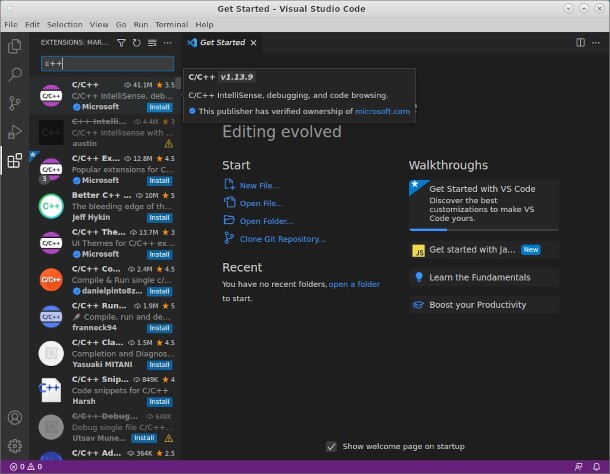Screen dimensions: 610x474
Task: Click the errors and warnings status indicator
Action: (x=26, y=467)
